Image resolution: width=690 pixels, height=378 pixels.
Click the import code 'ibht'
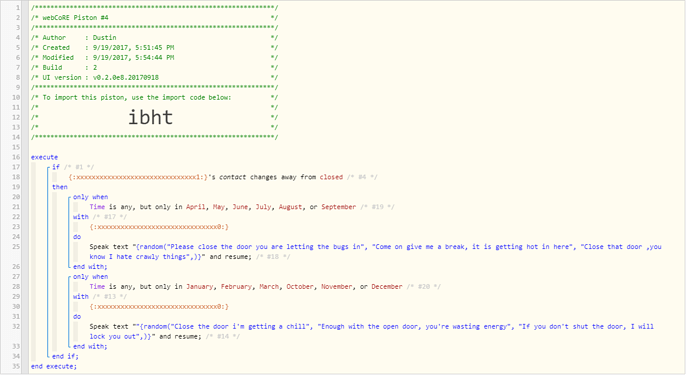tap(150, 117)
